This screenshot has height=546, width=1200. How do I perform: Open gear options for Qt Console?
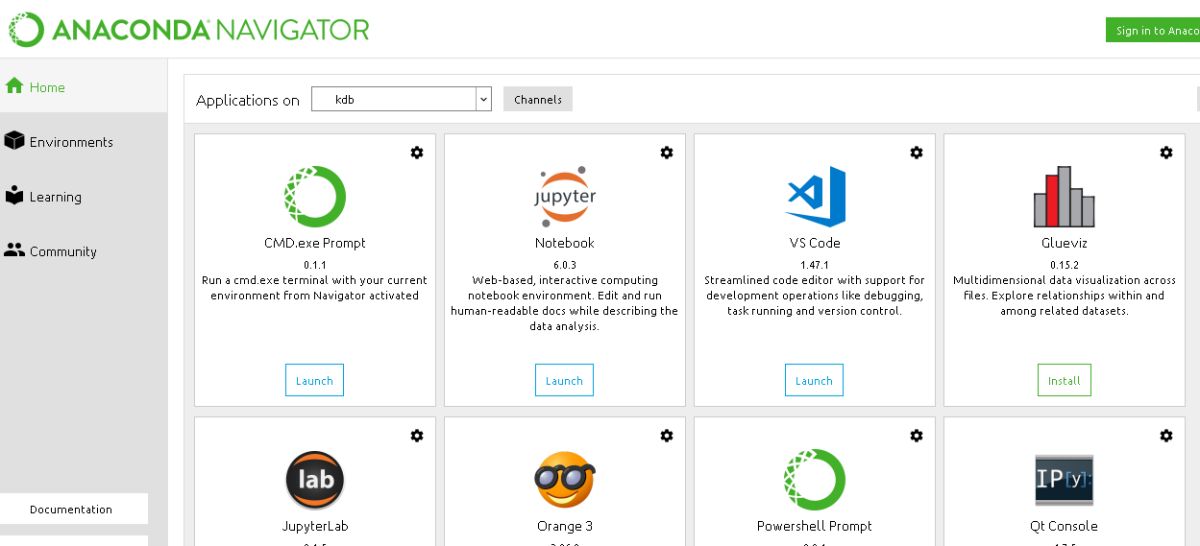pyautogui.click(x=1166, y=435)
